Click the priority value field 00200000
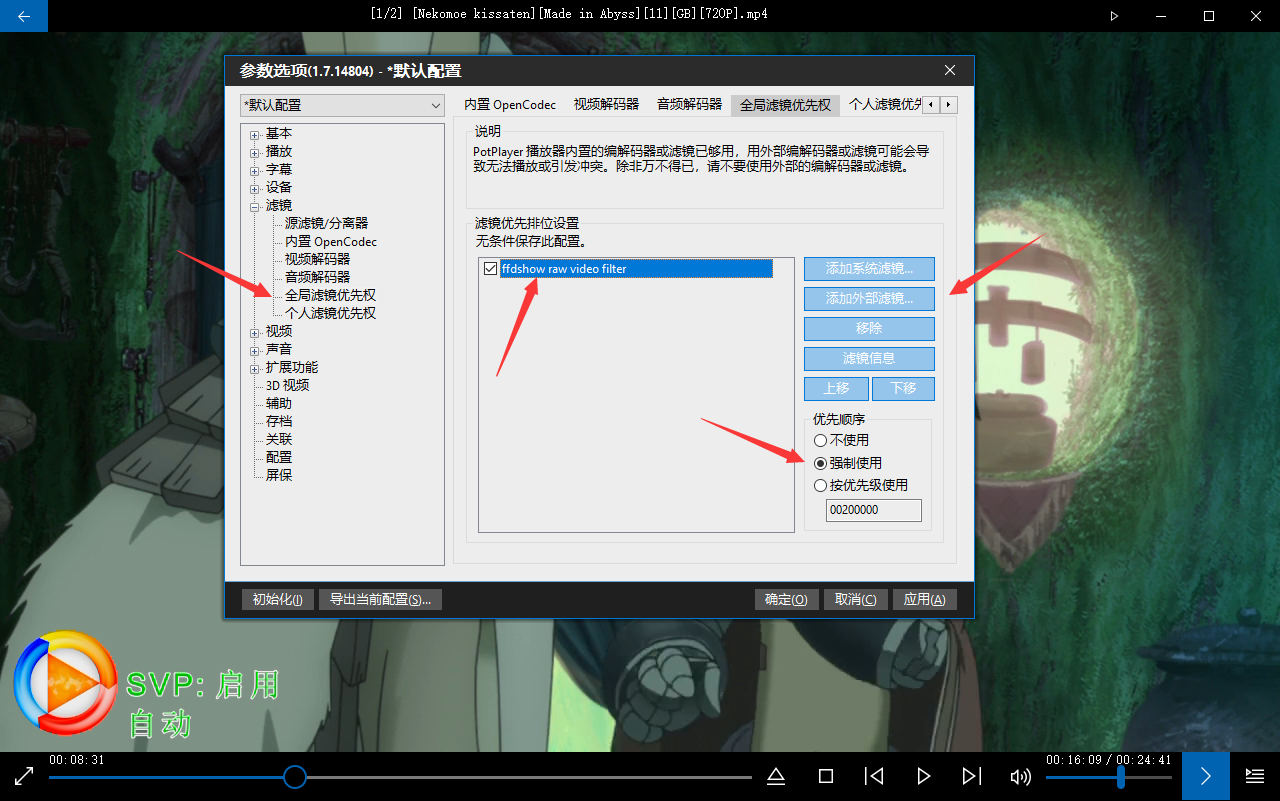Screen dimensions: 1280x801 pyautogui.click(x=873, y=510)
